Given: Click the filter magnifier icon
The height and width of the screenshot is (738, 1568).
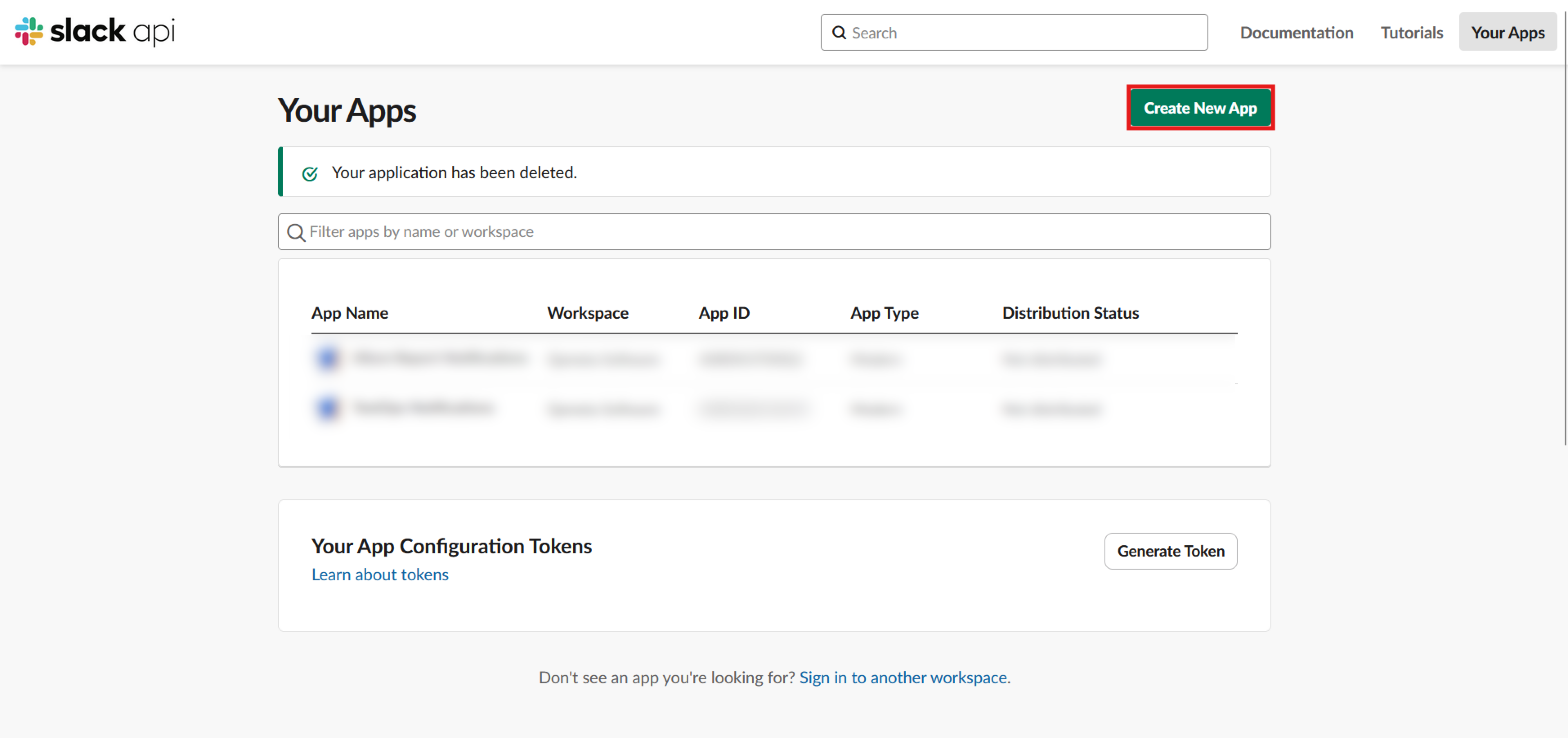Looking at the screenshot, I should tap(296, 233).
